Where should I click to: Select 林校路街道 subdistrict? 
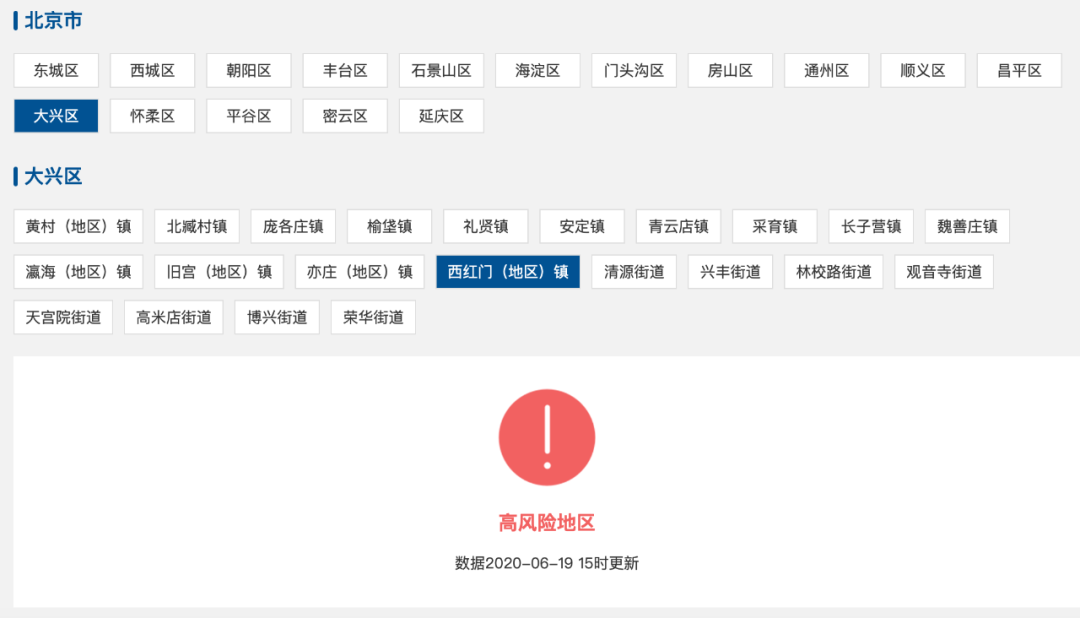point(834,272)
